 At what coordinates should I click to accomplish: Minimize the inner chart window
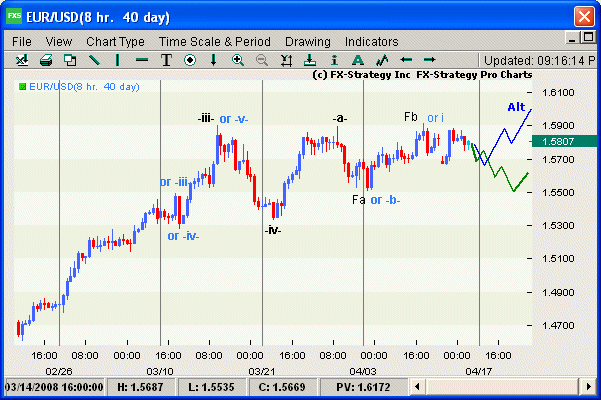[572, 38]
